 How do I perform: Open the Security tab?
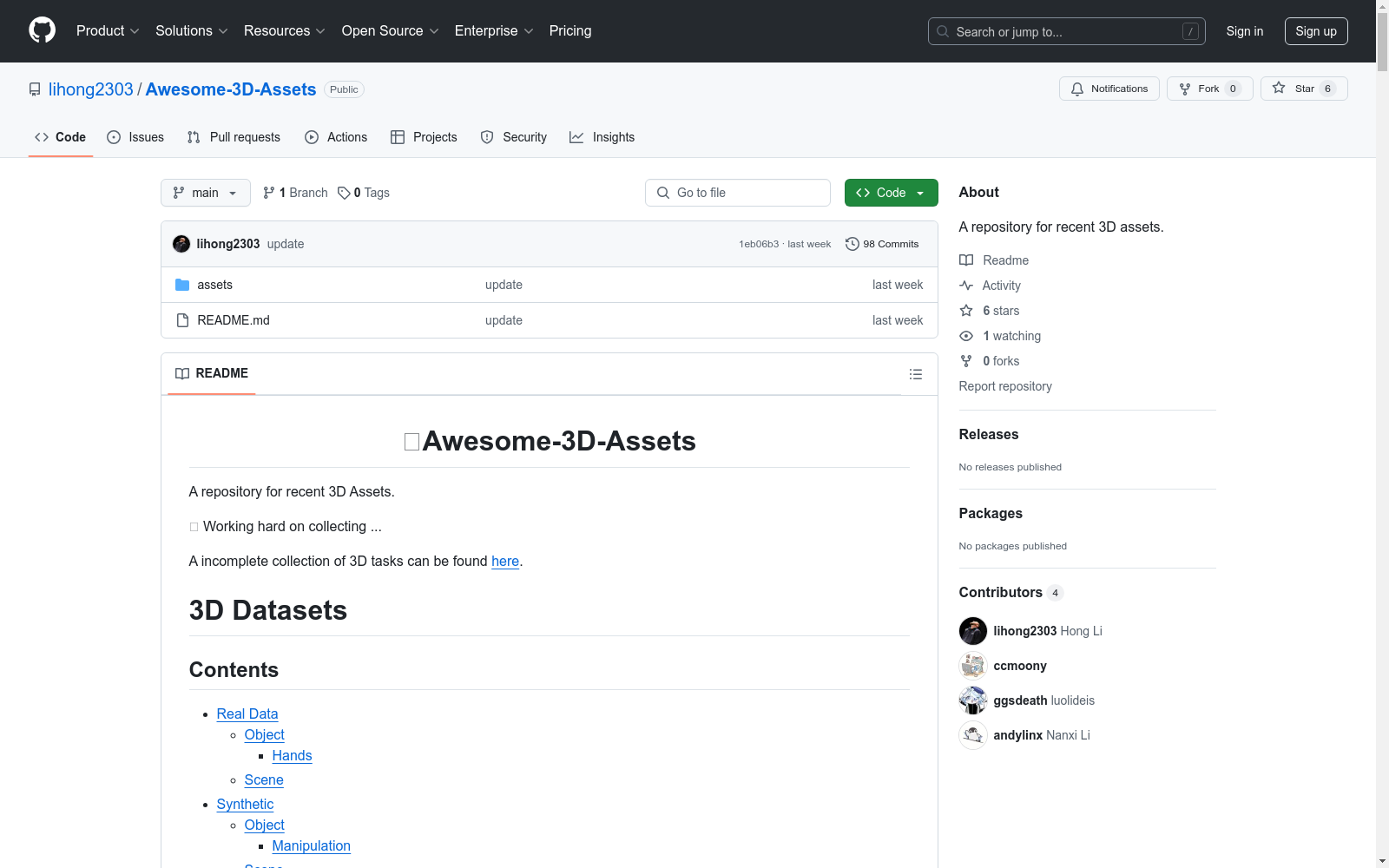point(514,137)
